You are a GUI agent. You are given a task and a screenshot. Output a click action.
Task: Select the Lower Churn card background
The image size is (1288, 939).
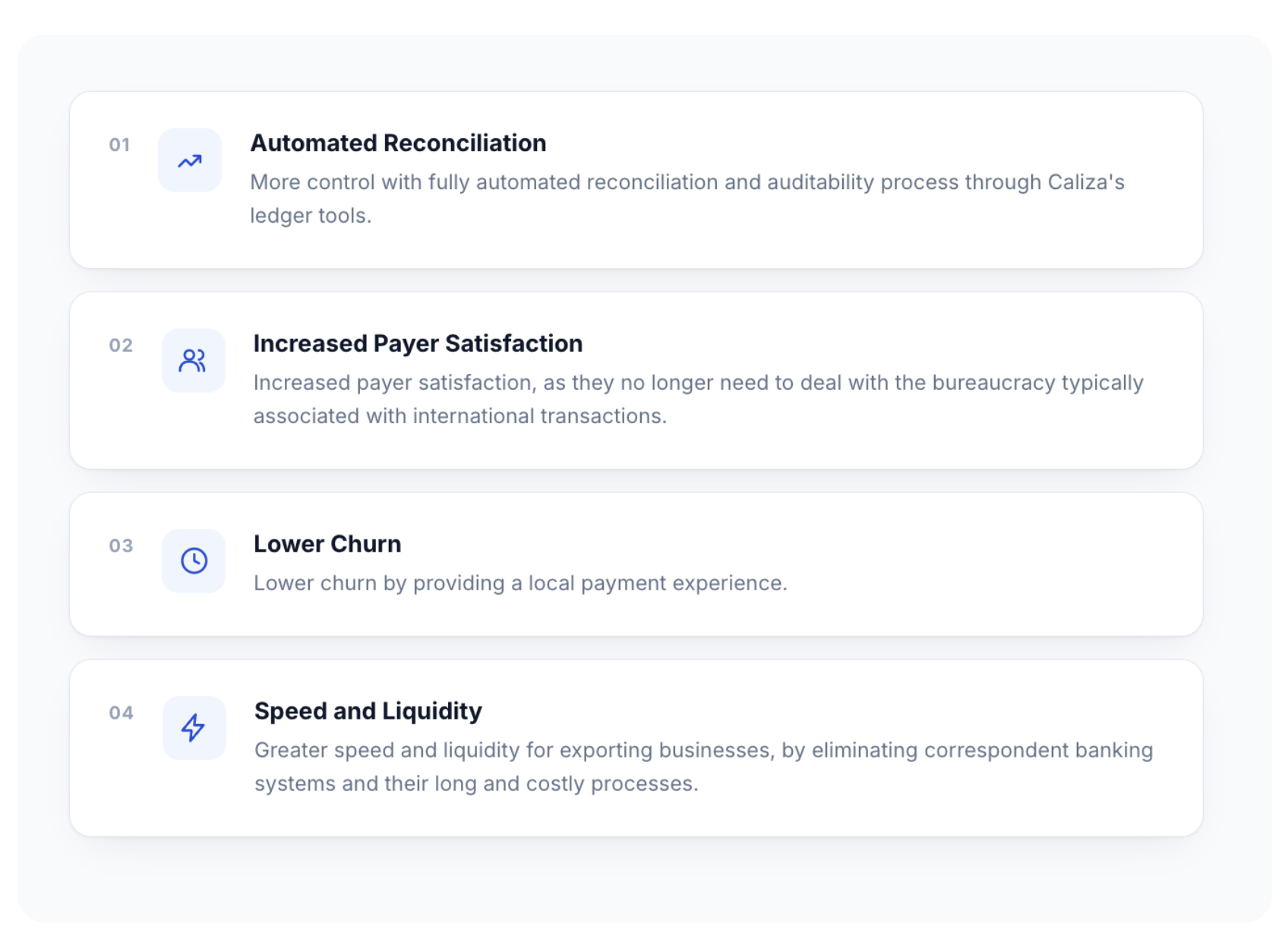[x=636, y=564]
